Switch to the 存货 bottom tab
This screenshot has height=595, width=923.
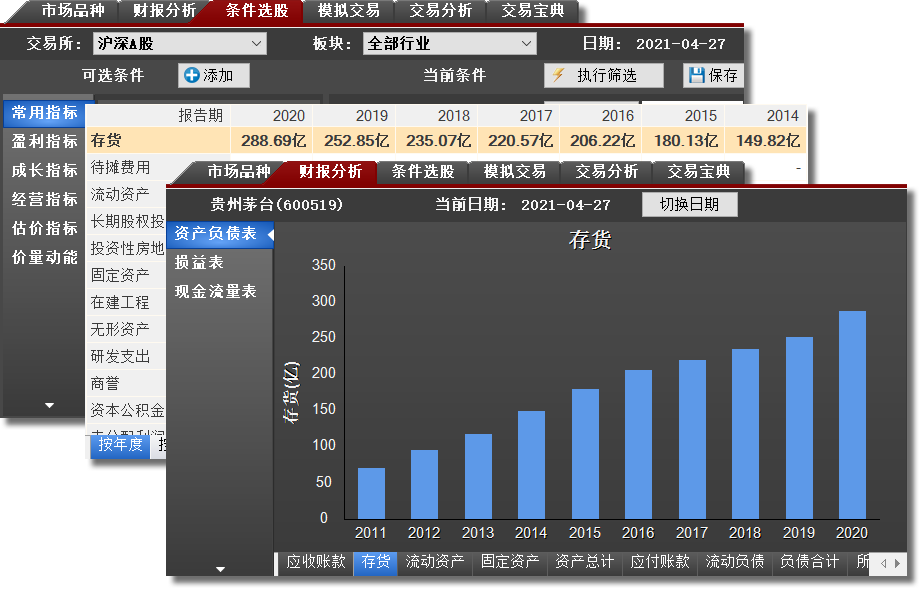(376, 562)
